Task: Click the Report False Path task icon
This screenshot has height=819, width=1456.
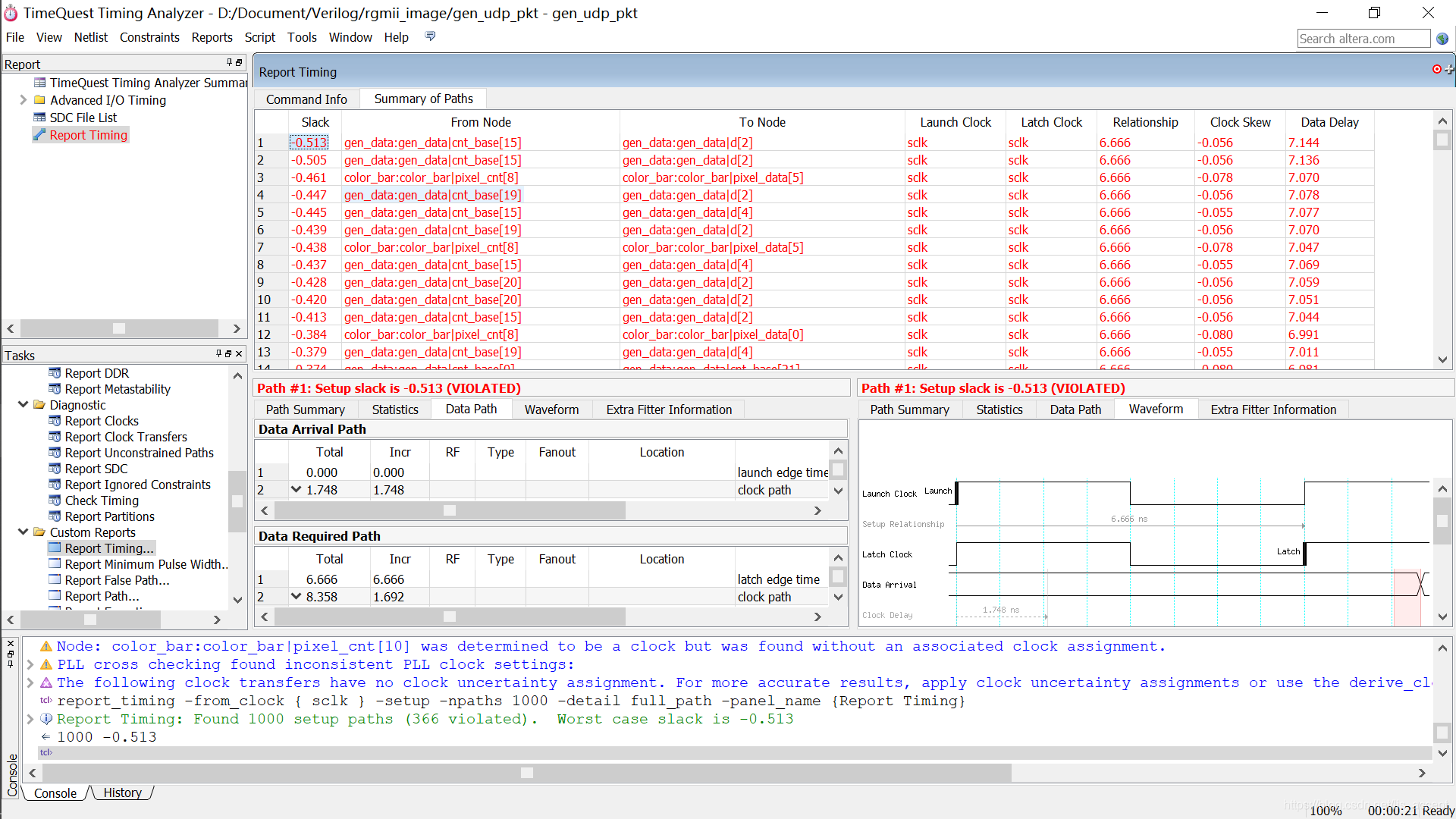Action: pos(55,580)
